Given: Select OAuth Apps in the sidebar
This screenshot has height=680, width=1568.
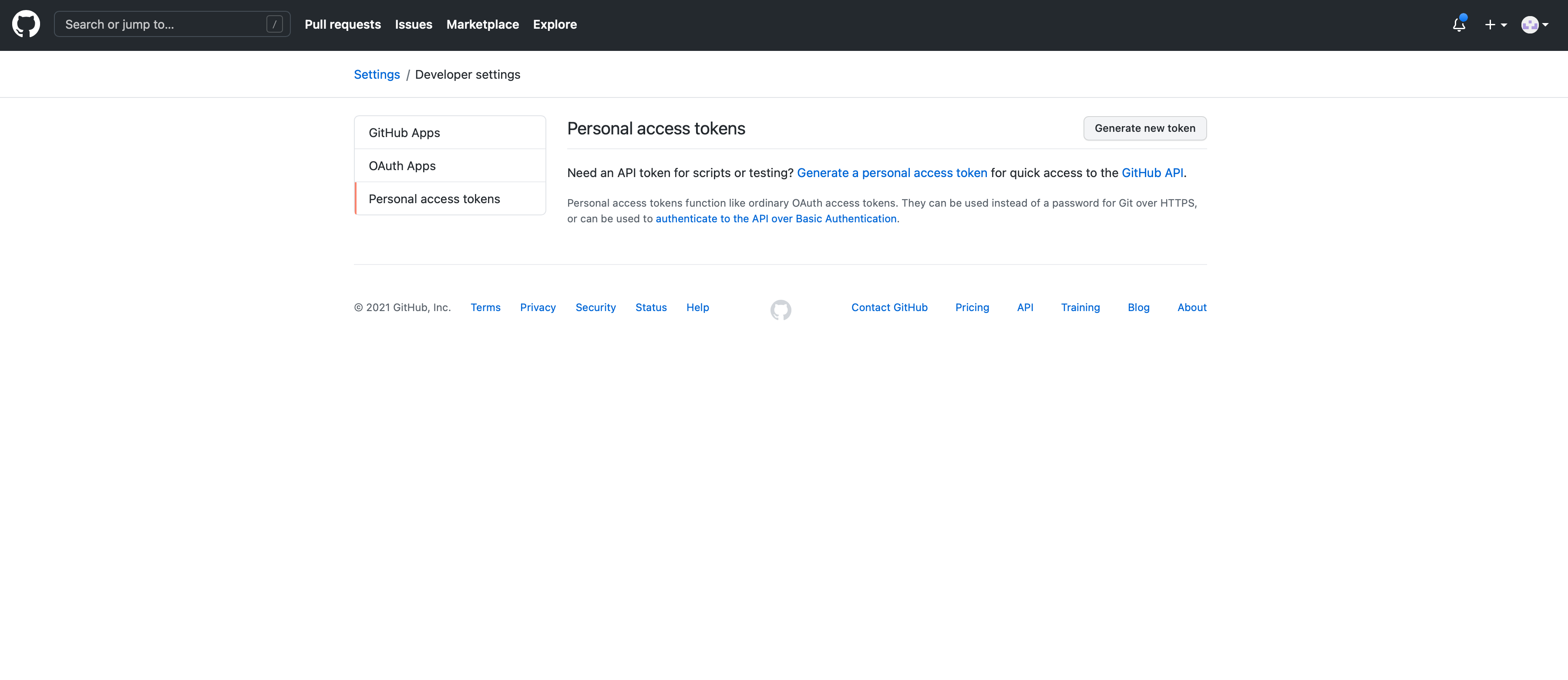Looking at the screenshot, I should click(x=450, y=165).
